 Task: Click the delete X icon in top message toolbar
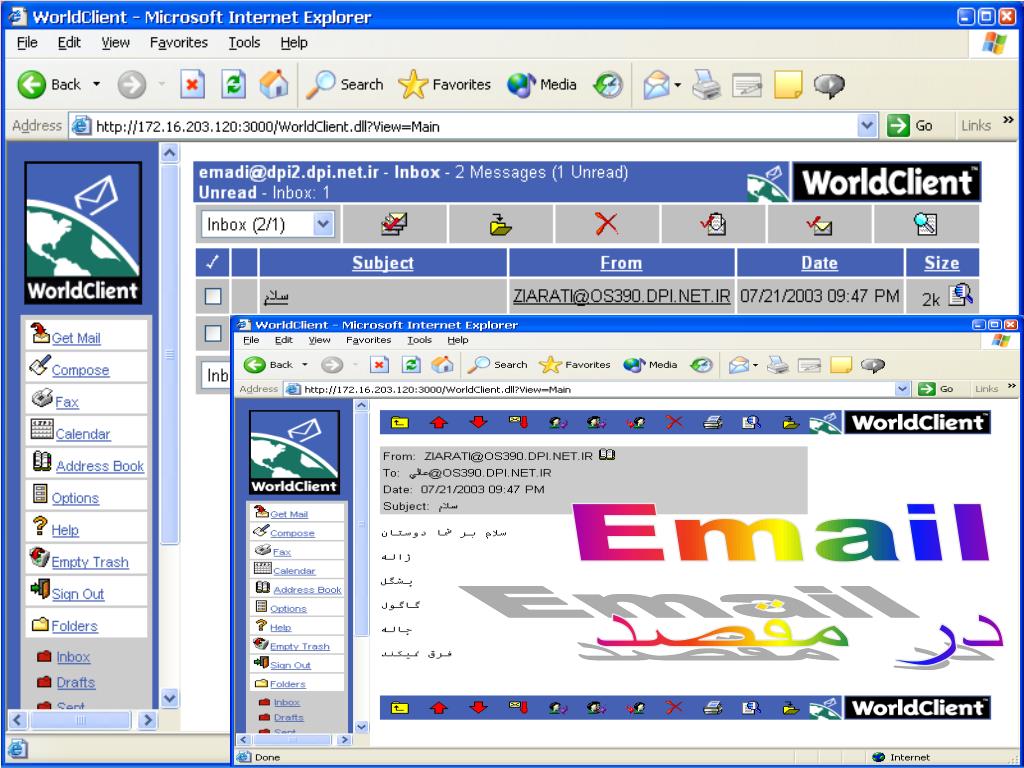pyautogui.click(x=674, y=423)
